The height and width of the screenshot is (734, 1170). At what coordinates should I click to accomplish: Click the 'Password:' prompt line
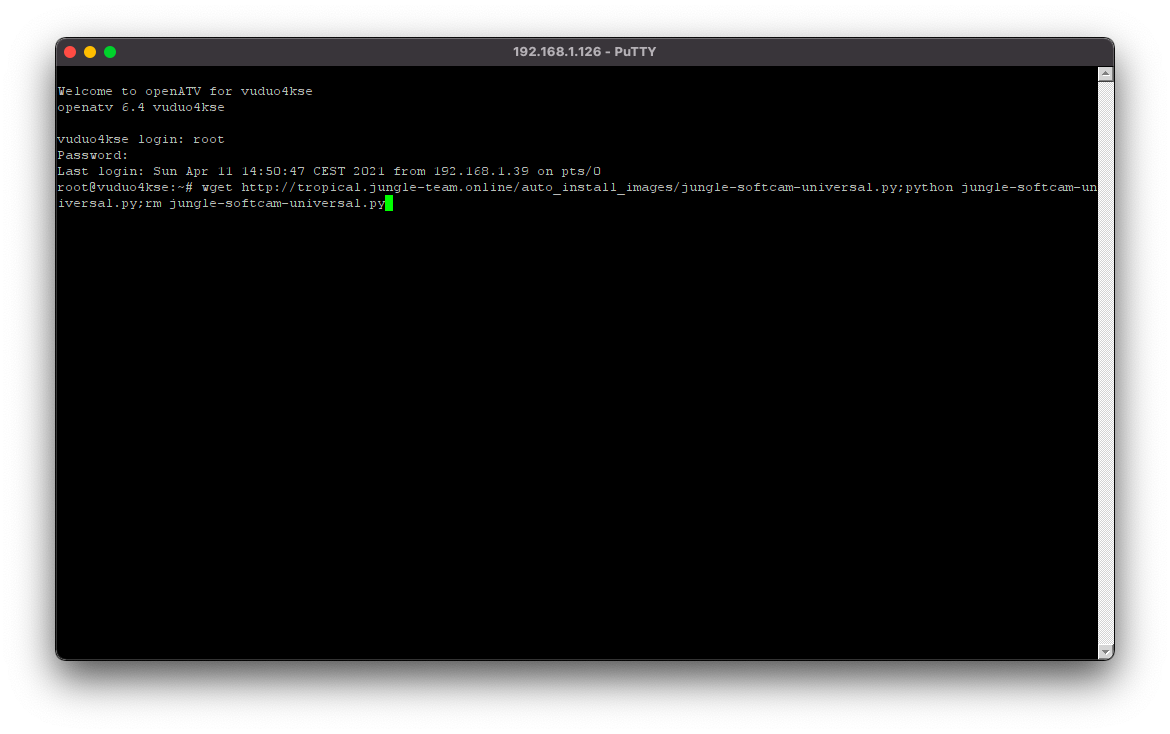click(93, 155)
